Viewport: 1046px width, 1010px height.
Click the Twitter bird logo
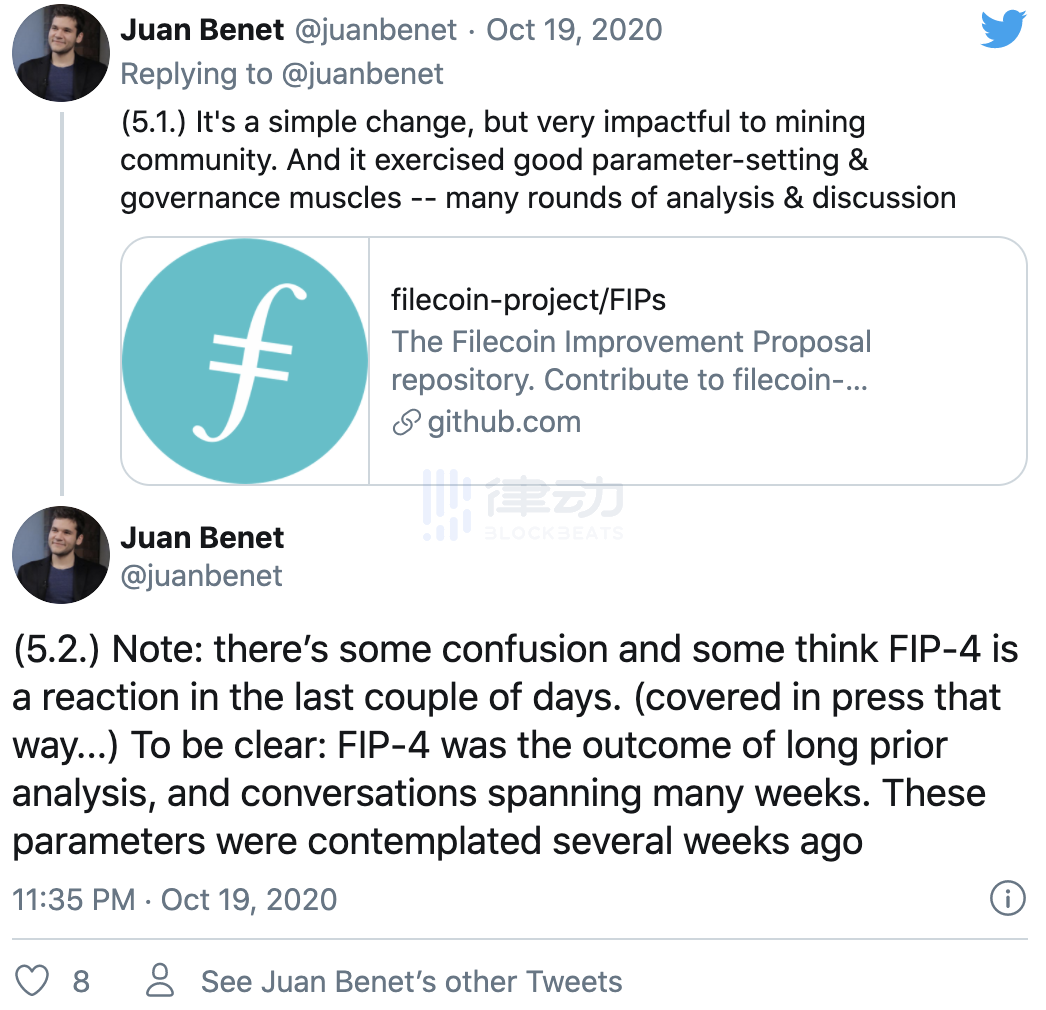coord(1003,30)
